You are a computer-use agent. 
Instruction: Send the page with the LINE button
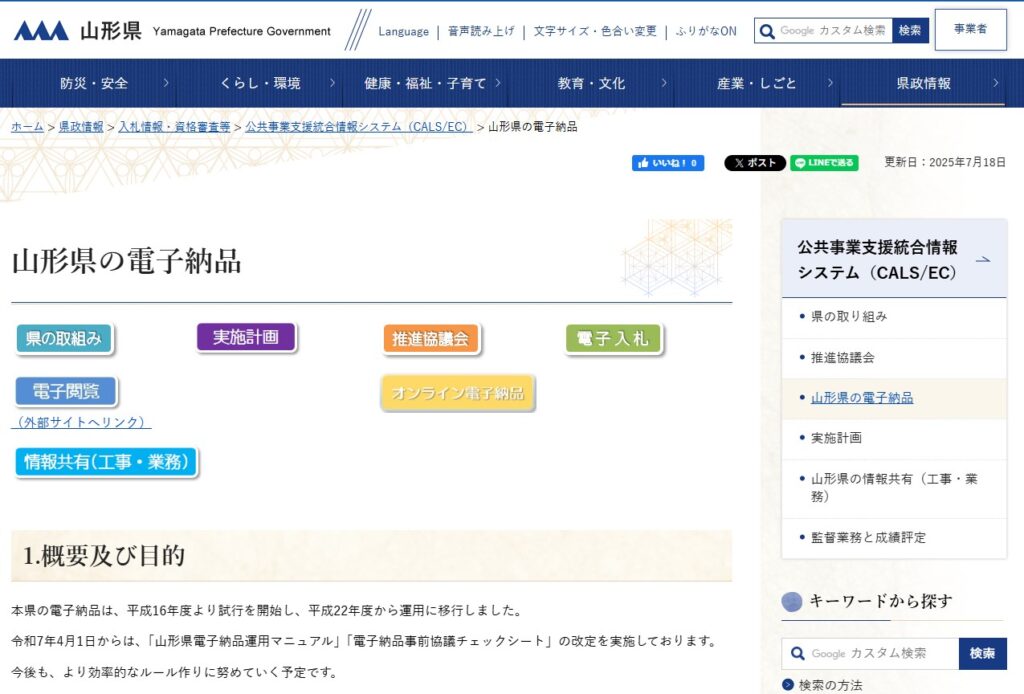pos(824,163)
